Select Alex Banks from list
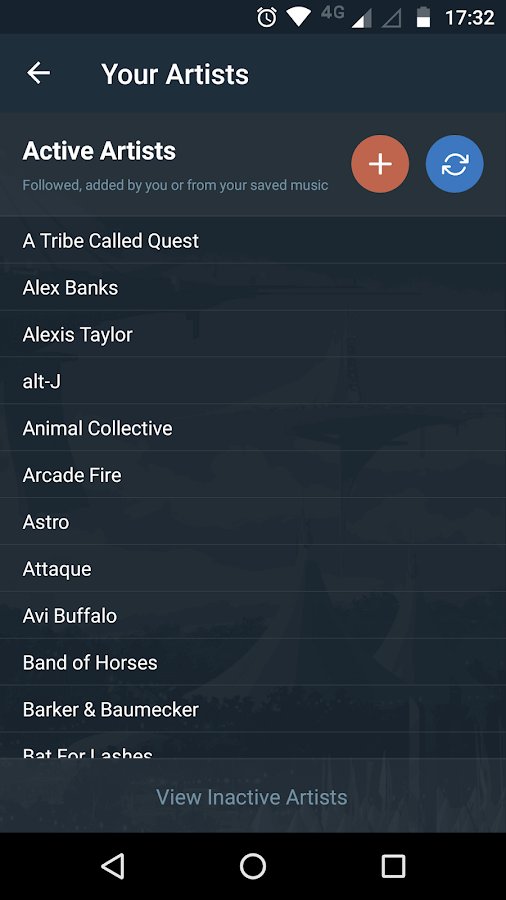Viewport: 506px width, 900px height. [x=253, y=288]
